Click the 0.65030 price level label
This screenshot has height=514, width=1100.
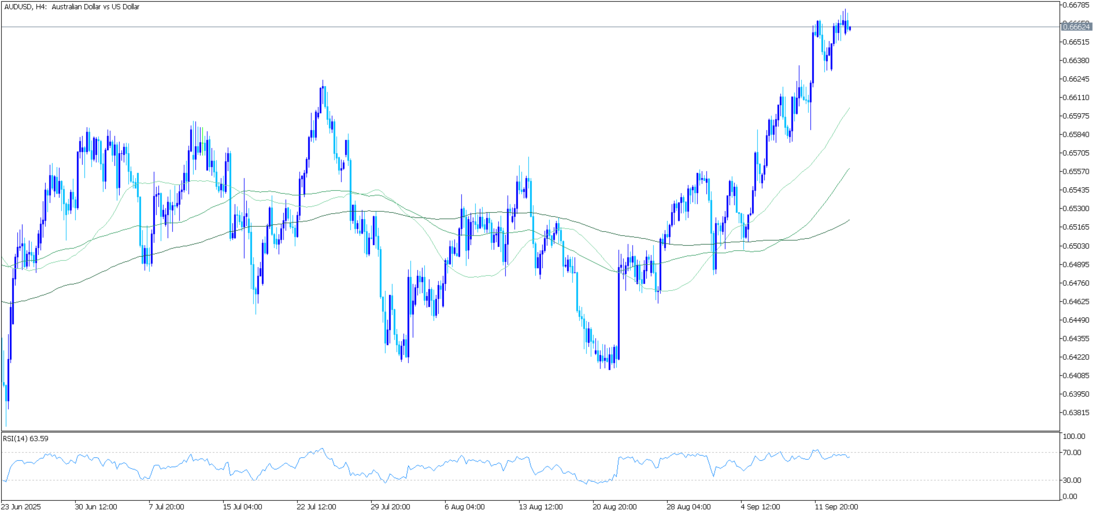(x=1076, y=246)
